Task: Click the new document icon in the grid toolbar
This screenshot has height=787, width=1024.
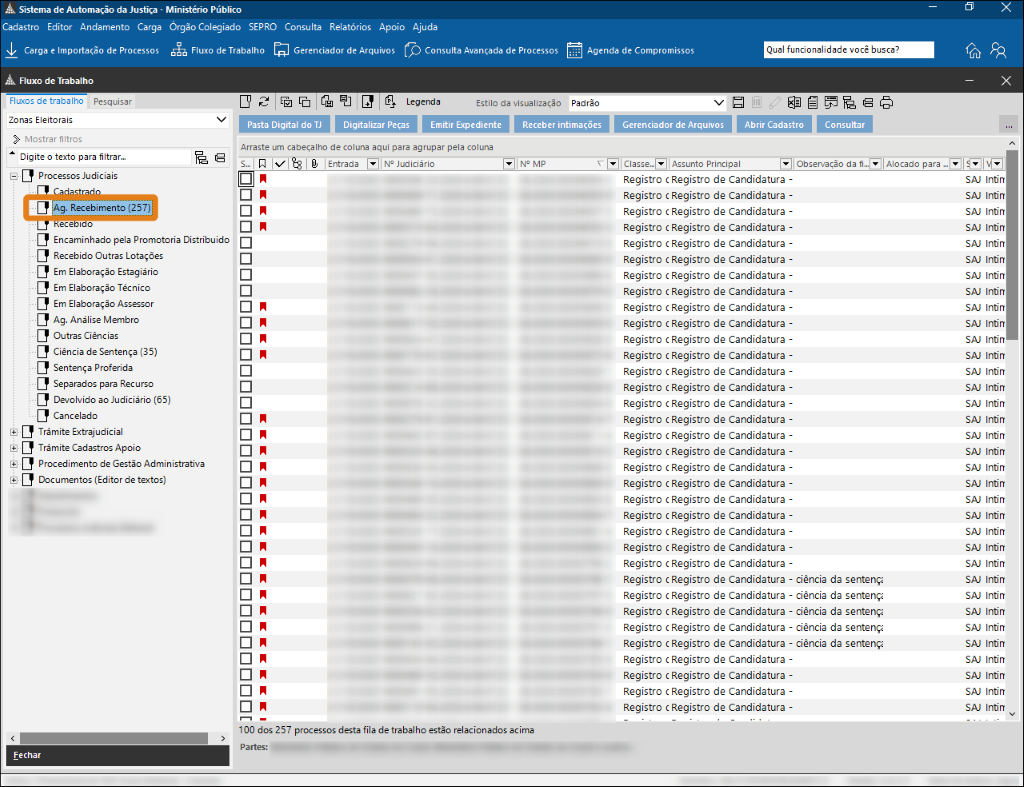Action: point(246,102)
